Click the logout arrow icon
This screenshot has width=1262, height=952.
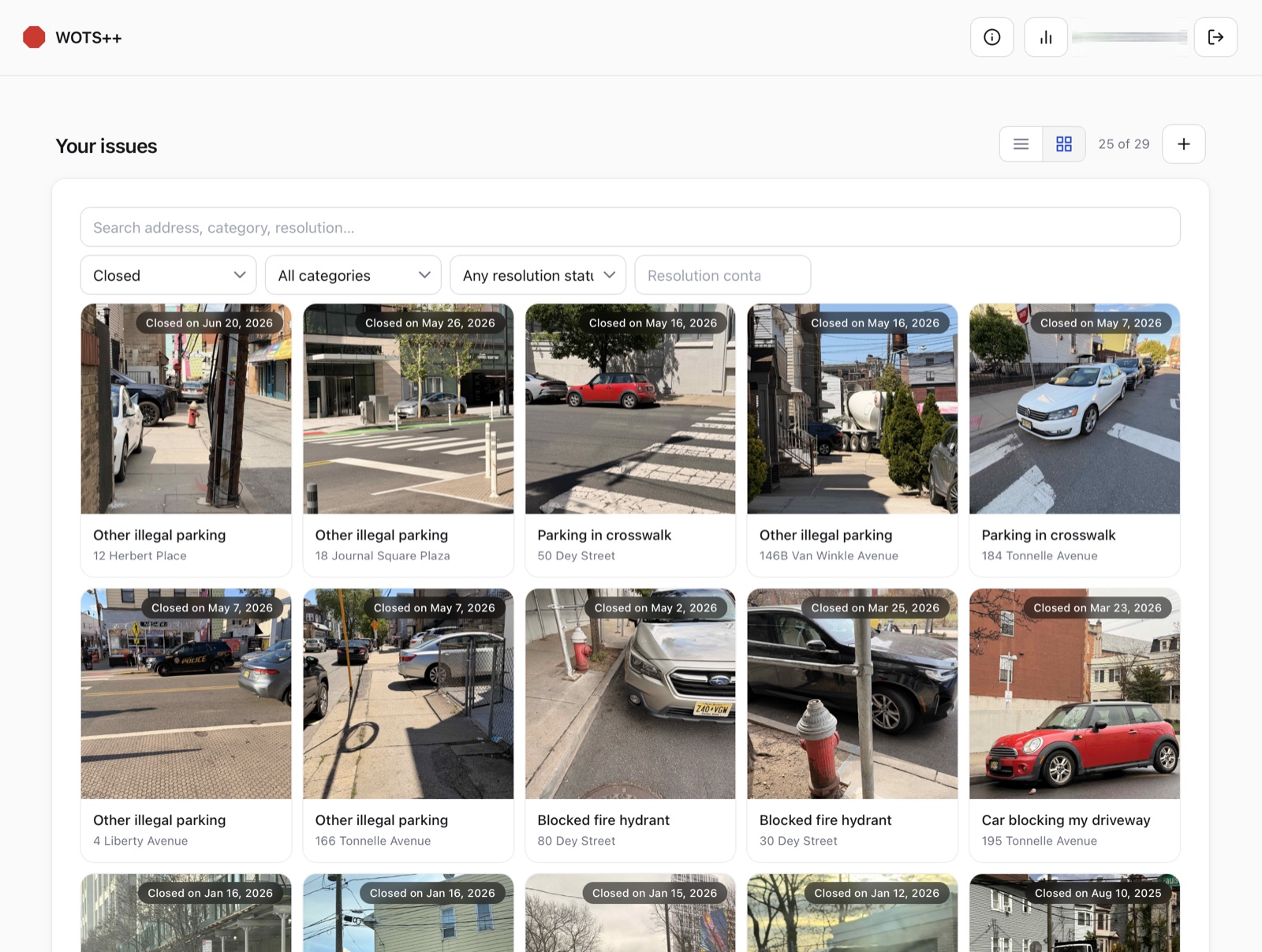pos(1215,37)
